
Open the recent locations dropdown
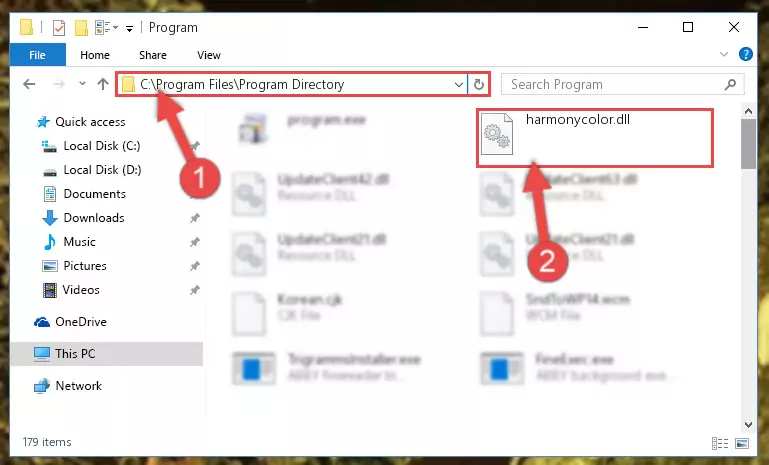pyautogui.click(x=82, y=84)
